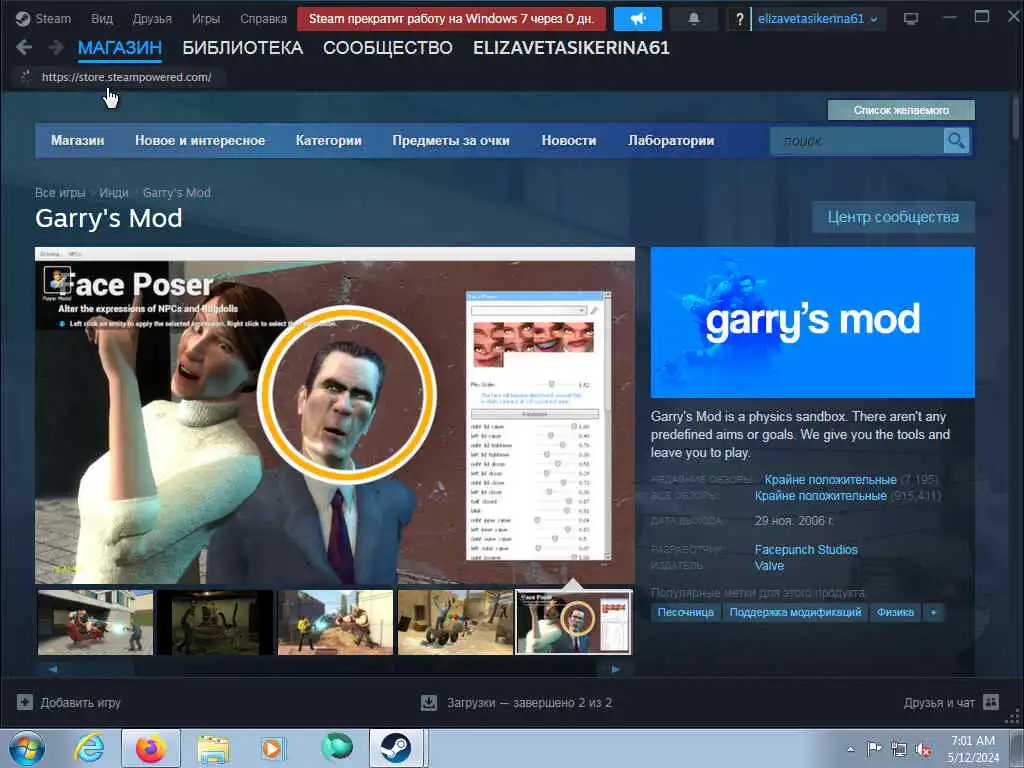Open the Facepunch Studios developer link

tap(806, 550)
